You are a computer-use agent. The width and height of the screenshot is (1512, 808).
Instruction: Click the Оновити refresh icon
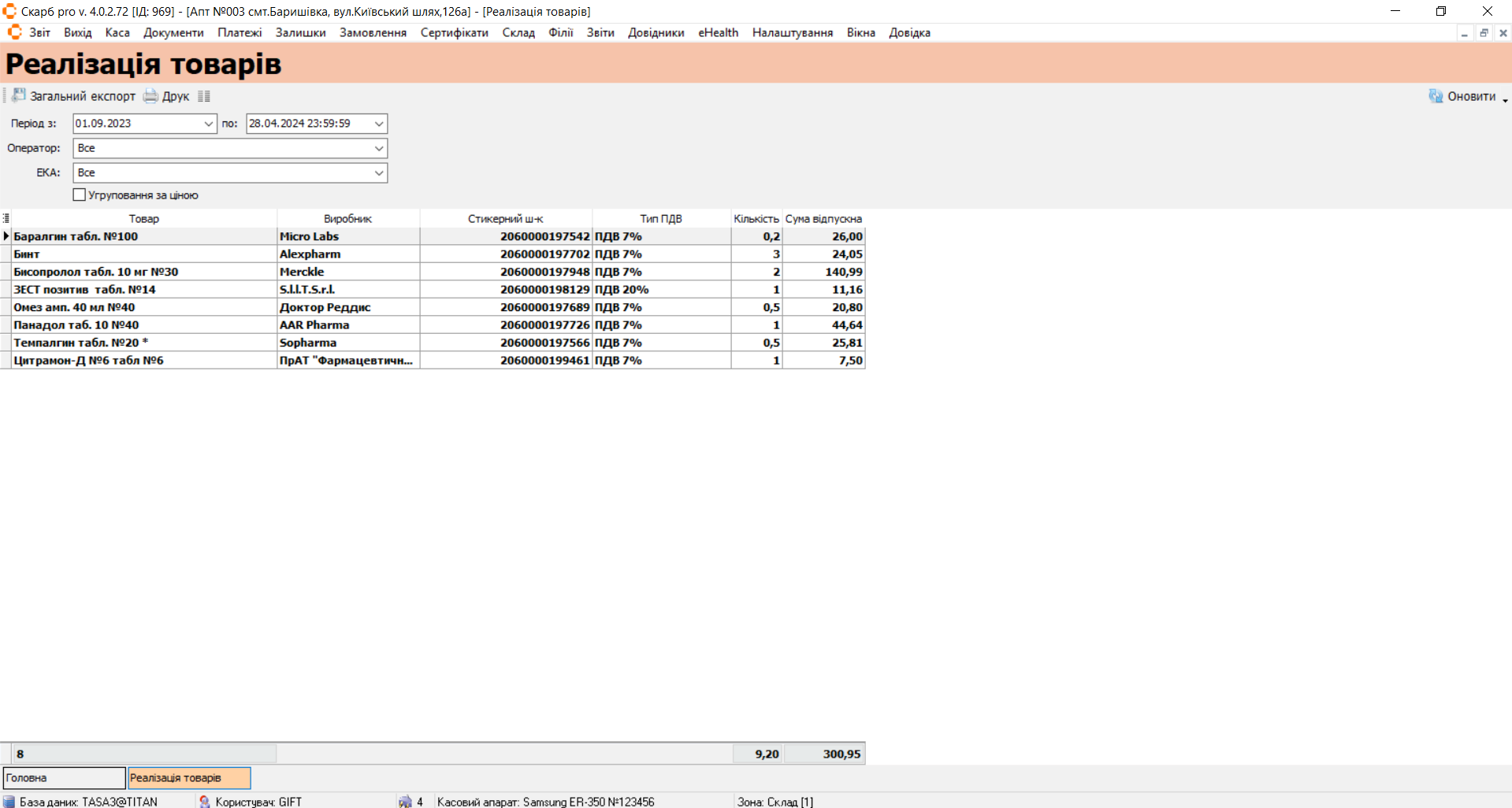pos(1436,96)
